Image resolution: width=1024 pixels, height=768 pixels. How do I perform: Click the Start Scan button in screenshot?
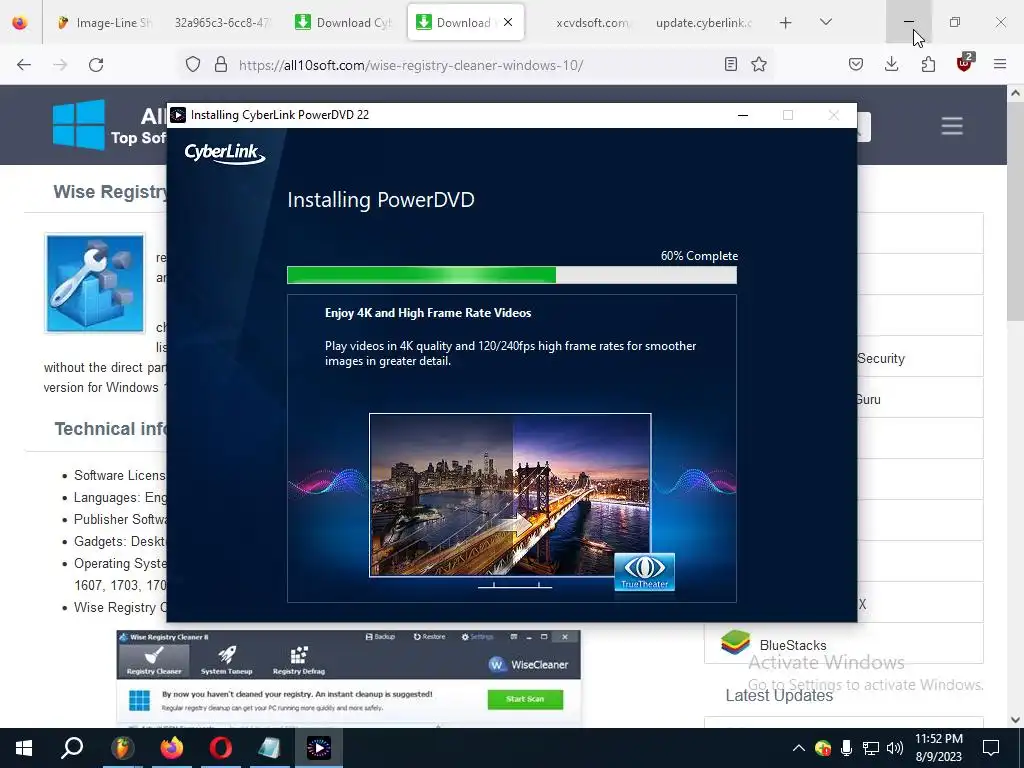(x=525, y=699)
